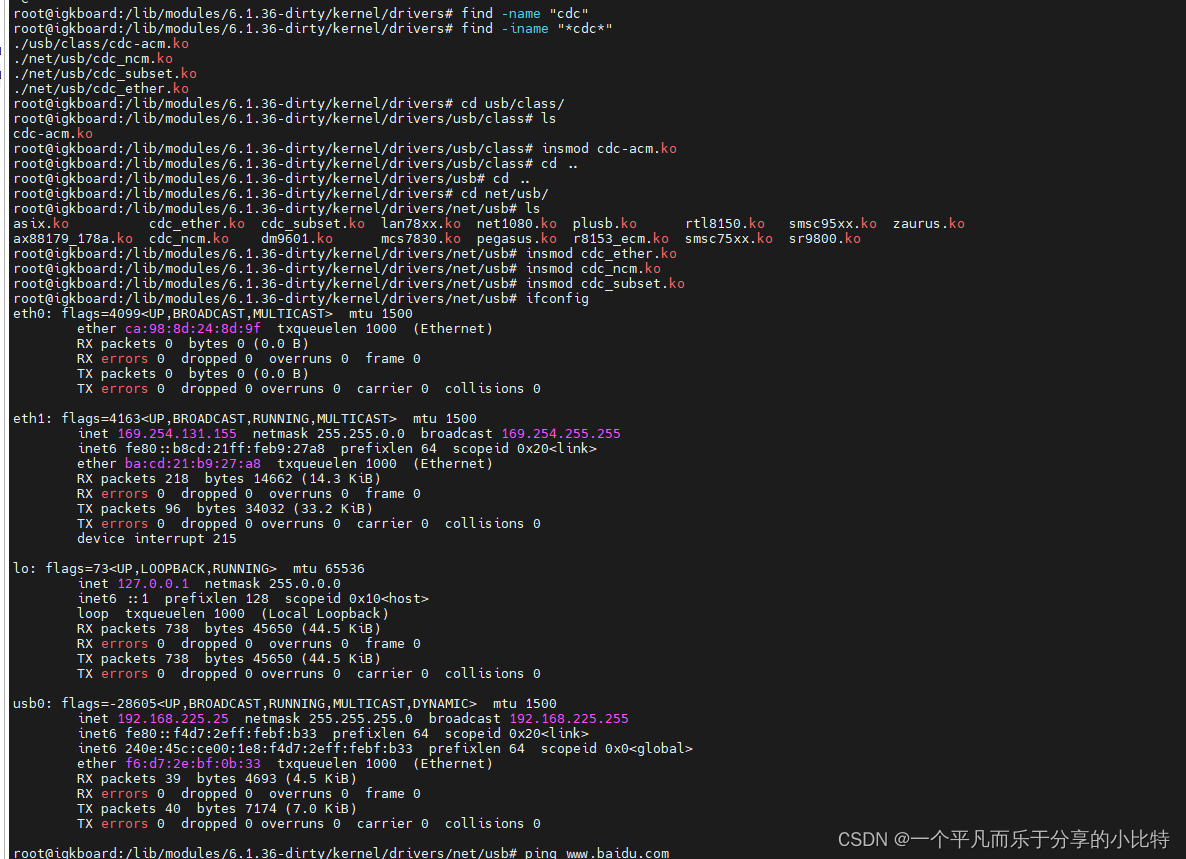Viewport: 1186px width, 859px height.
Task: Click the 'insmod cdc_subset.ko' command
Action: coord(606,284)
